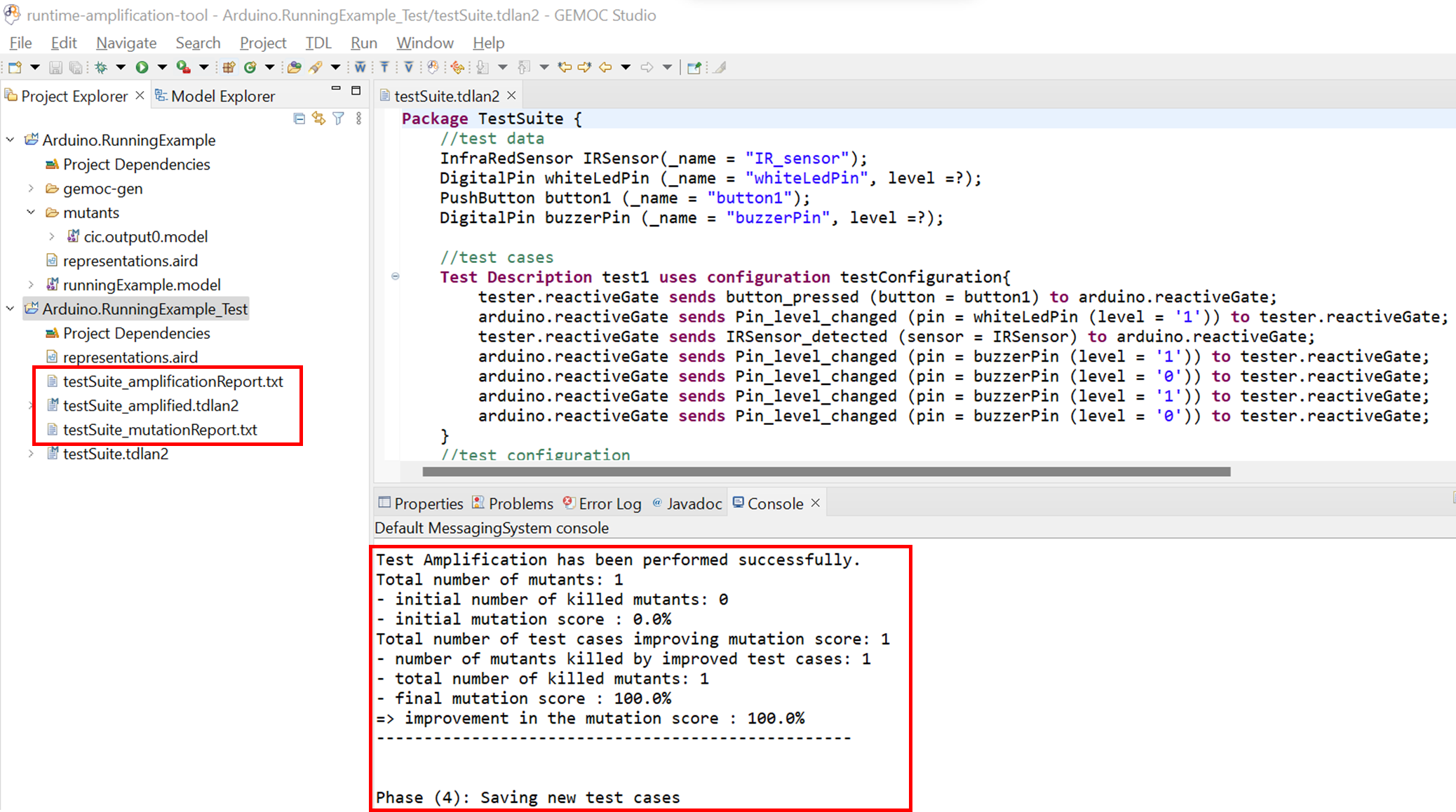Close the testSuite.tdlan2 editor tab

click(x=512, y=95)
